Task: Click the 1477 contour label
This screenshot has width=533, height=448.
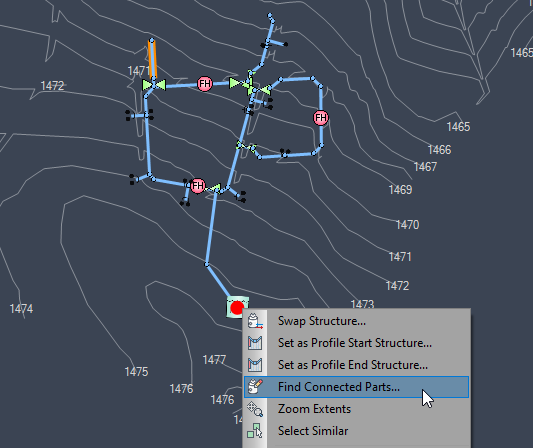Action: (214, 360)
